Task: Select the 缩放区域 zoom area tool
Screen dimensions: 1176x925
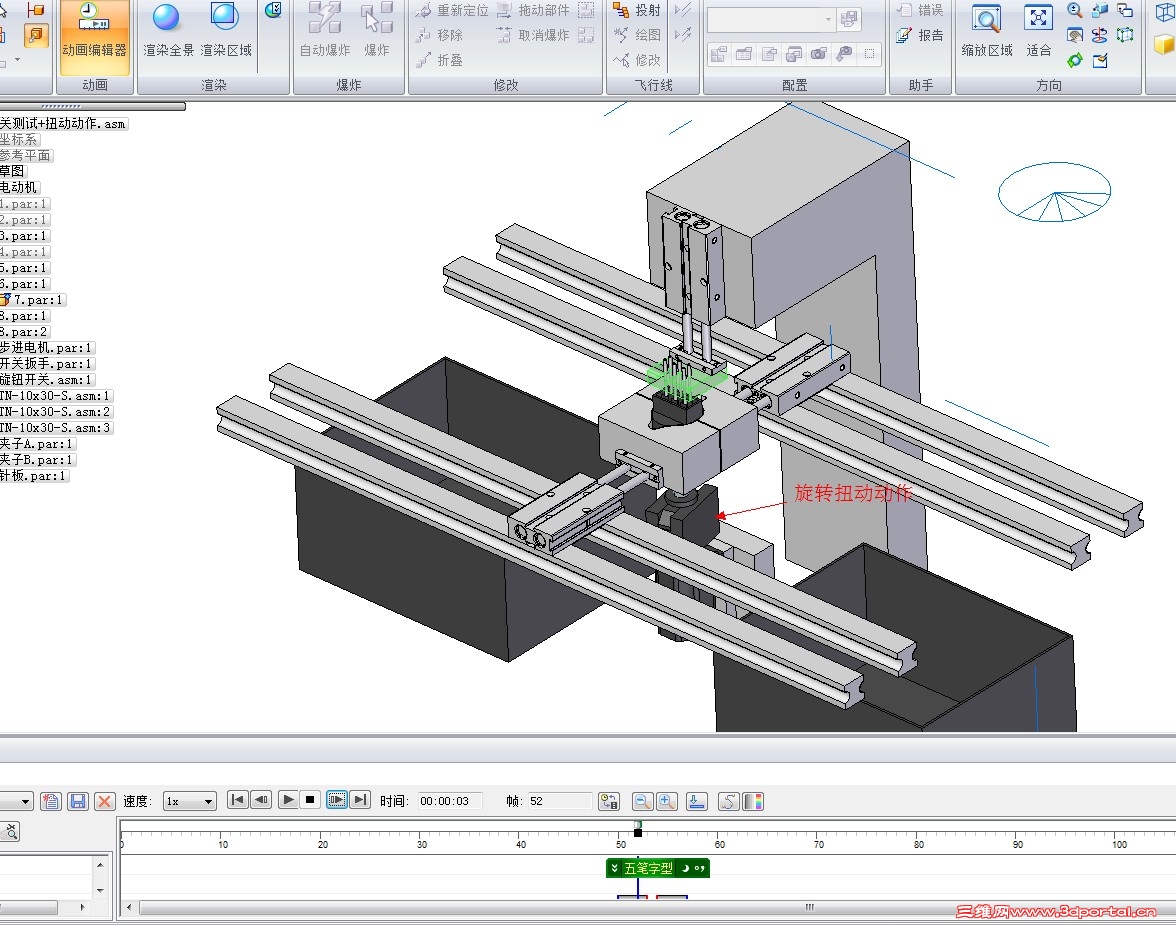Action: click(x=987, y=30)
